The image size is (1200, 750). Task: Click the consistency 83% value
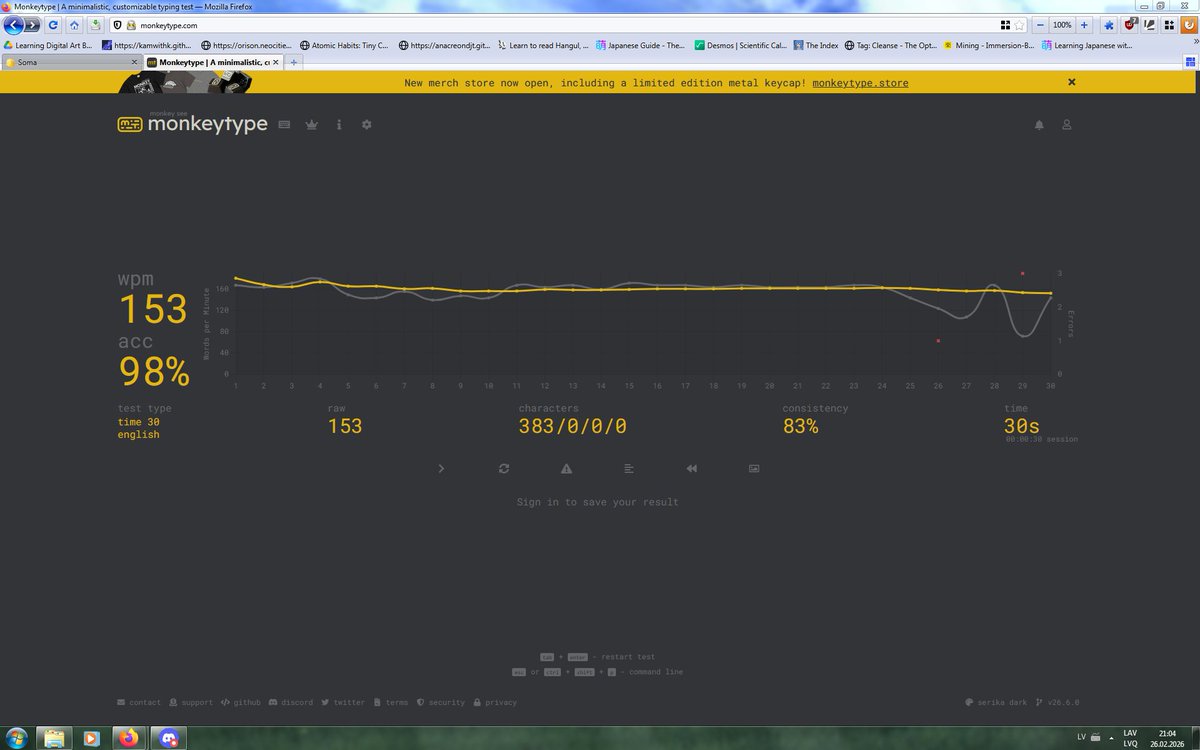[x=800, y=426]
